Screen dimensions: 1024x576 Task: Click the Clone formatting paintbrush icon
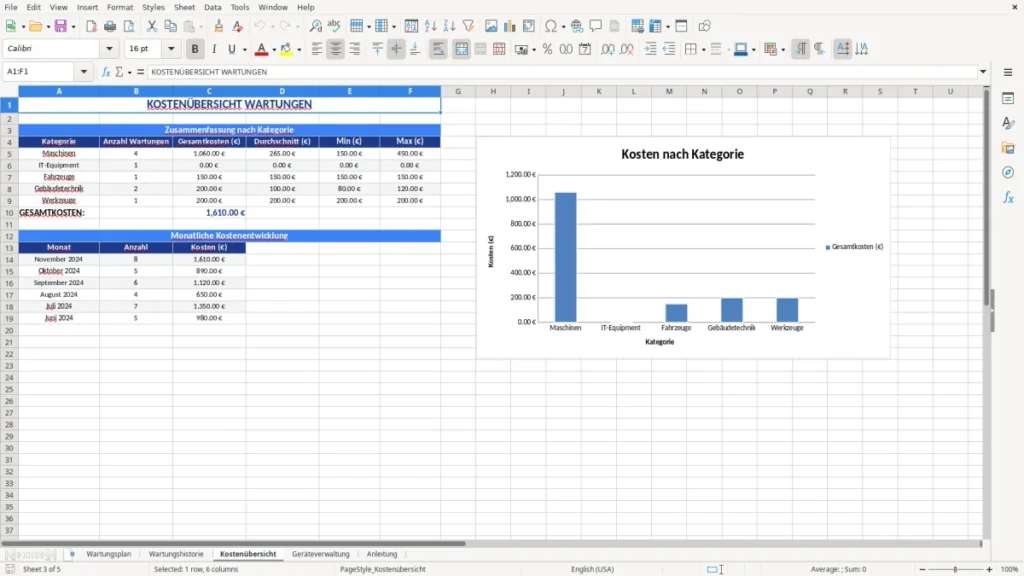click(218, 26)
